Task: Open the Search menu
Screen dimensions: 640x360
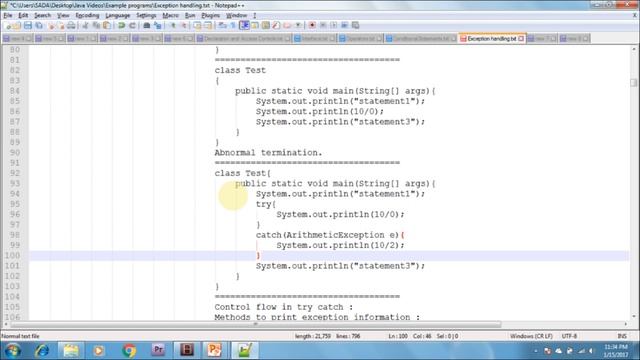Action: pos(42,16)
